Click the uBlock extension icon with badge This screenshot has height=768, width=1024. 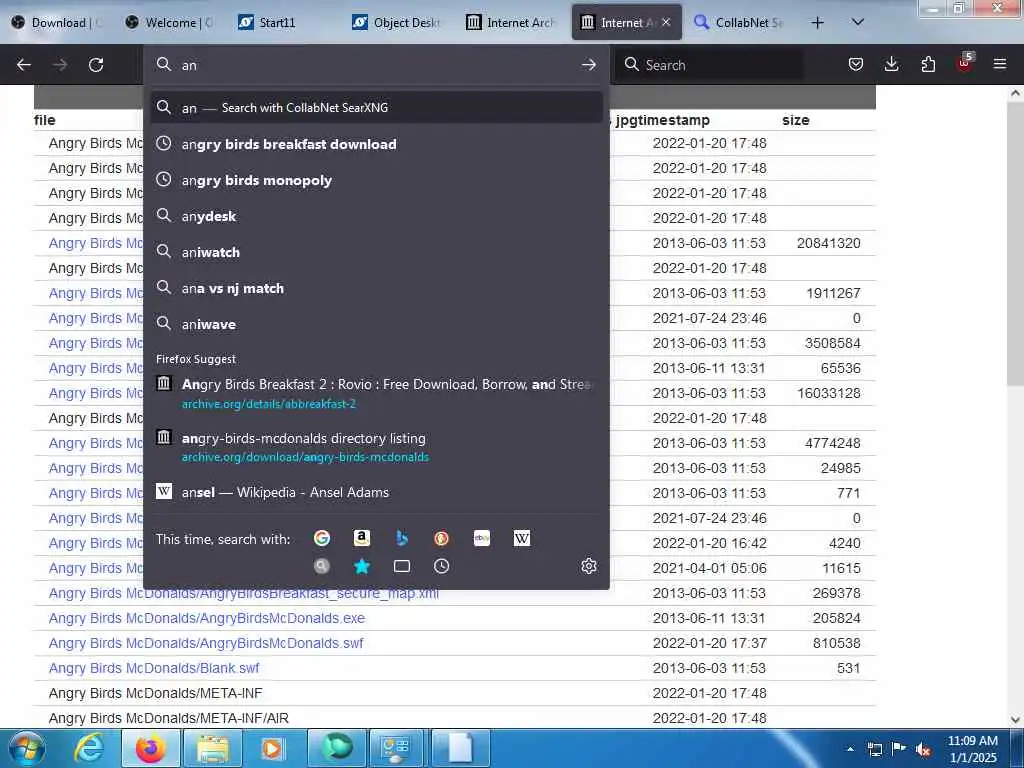point(965,63)
